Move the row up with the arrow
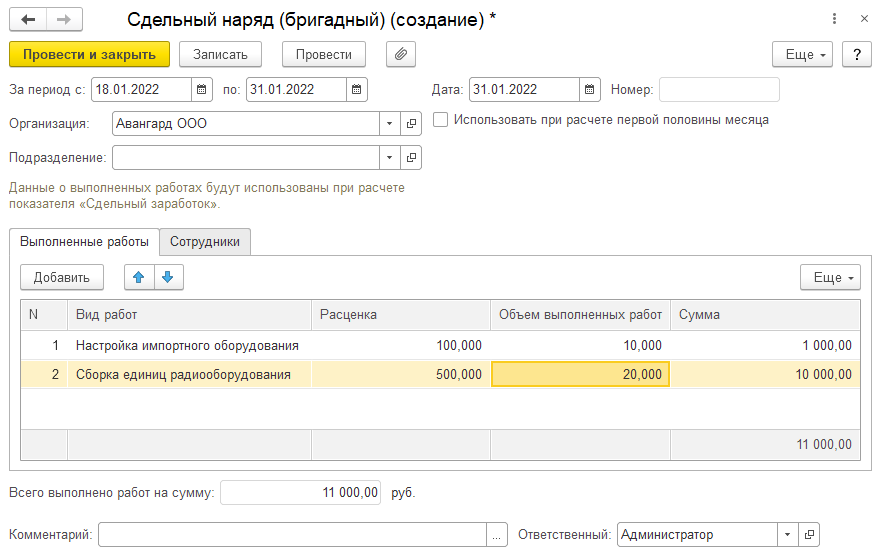The width and height of the screenshot is (889, 550). pos(139,277)
